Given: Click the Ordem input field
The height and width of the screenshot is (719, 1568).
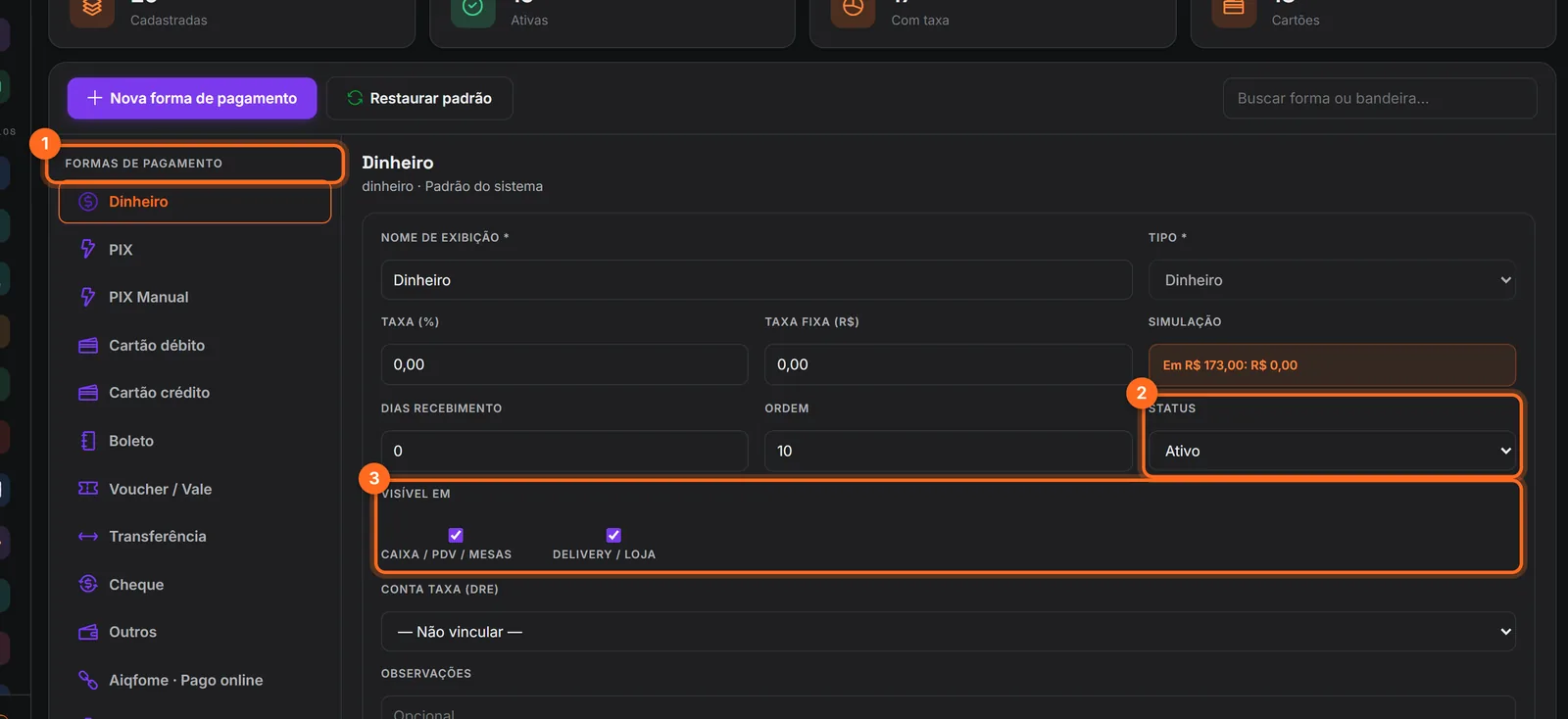Looking at the screenshot, I should (x=948, y=451).
